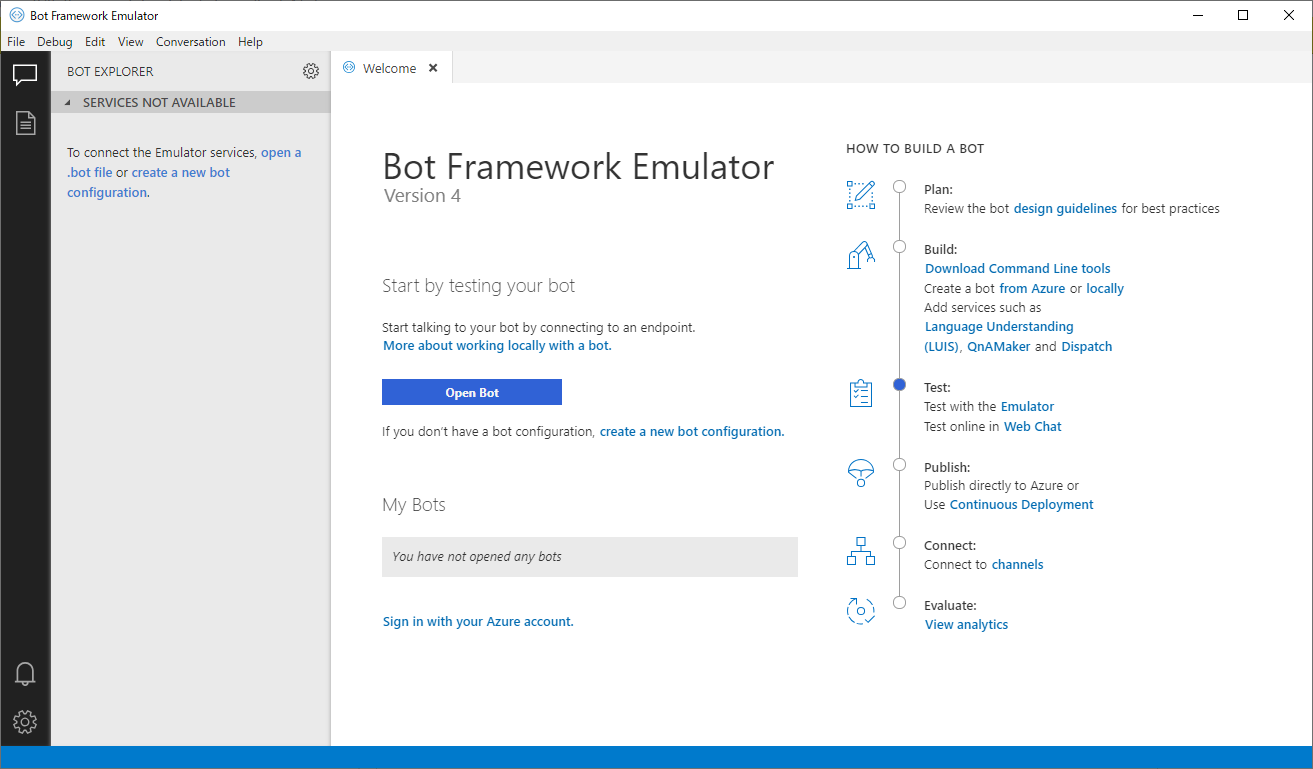The image size is (1313, 769).
Task: Click the 'HOW TO BUILD A BOT' heading
Action: click(915, 149)
